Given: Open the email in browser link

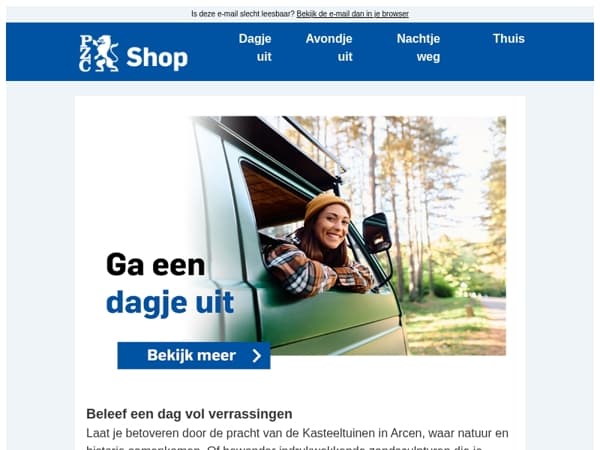Looking at the screenshot, I should point(352,14).
